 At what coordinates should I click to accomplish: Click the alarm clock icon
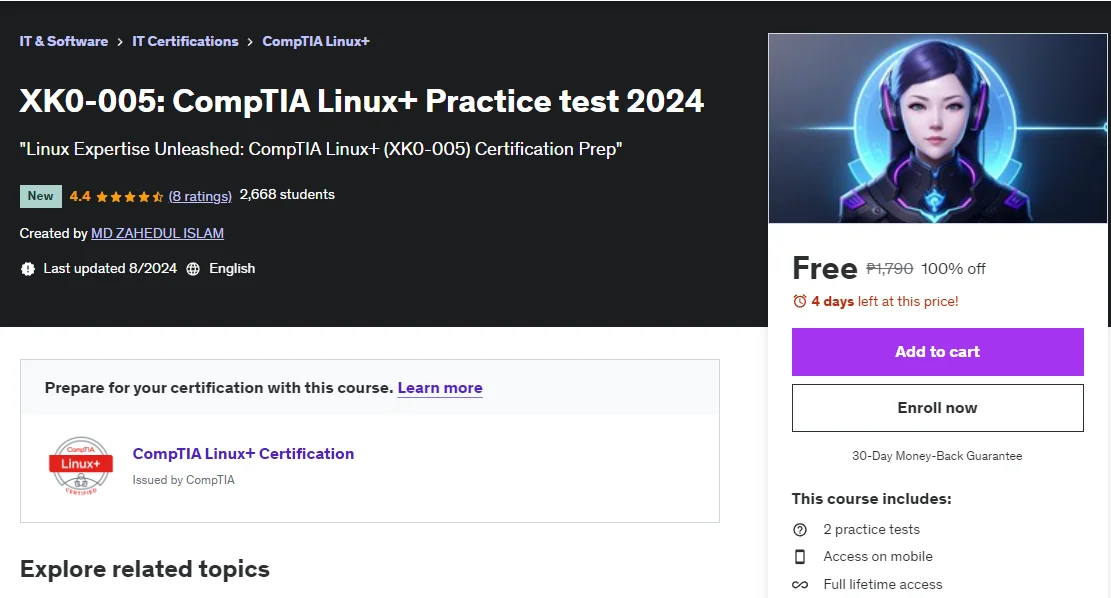pyautogui.click(x=799, y=301)
